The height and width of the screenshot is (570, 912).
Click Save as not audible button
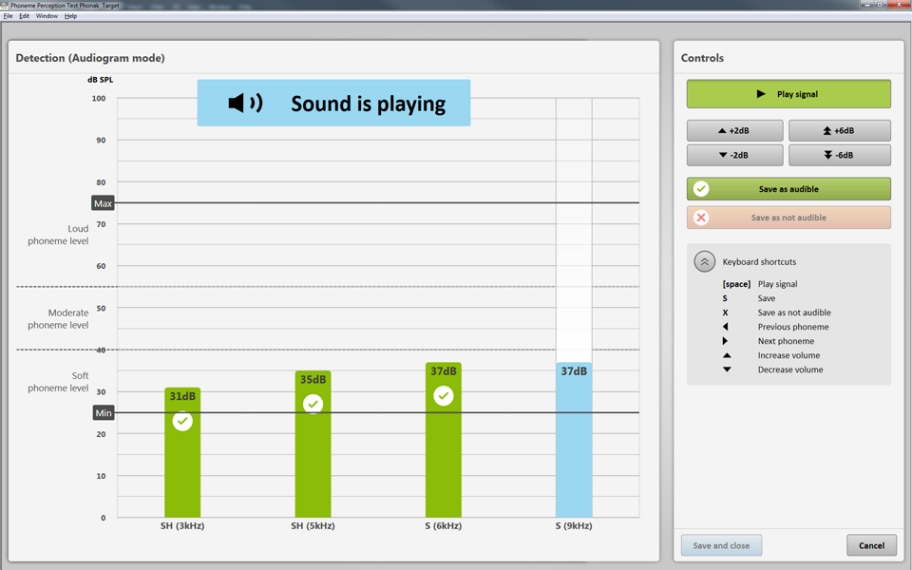point(788,217)
